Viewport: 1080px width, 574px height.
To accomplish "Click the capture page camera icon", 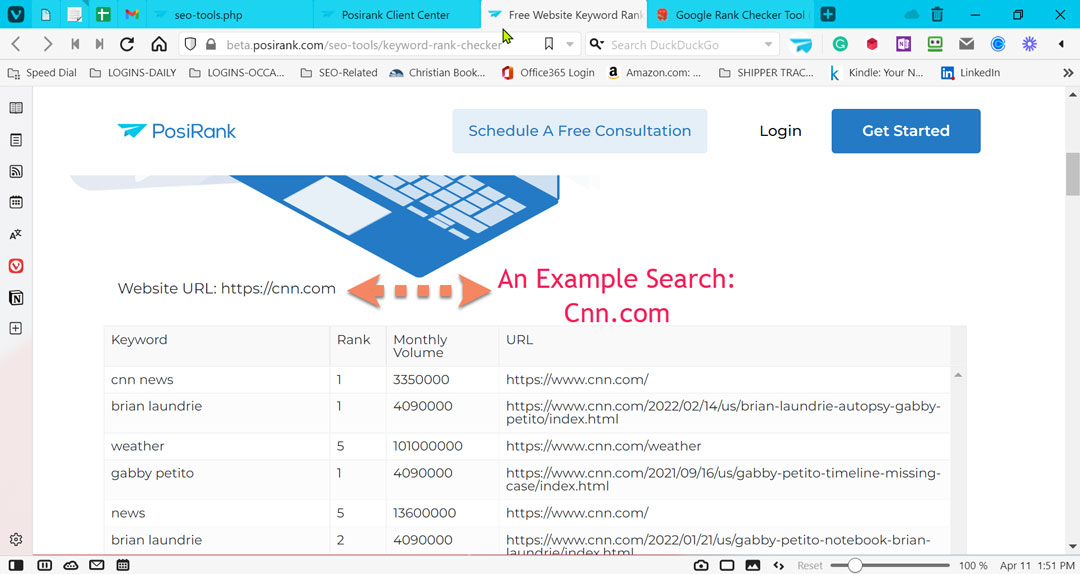I will click(x=701, y=565).
